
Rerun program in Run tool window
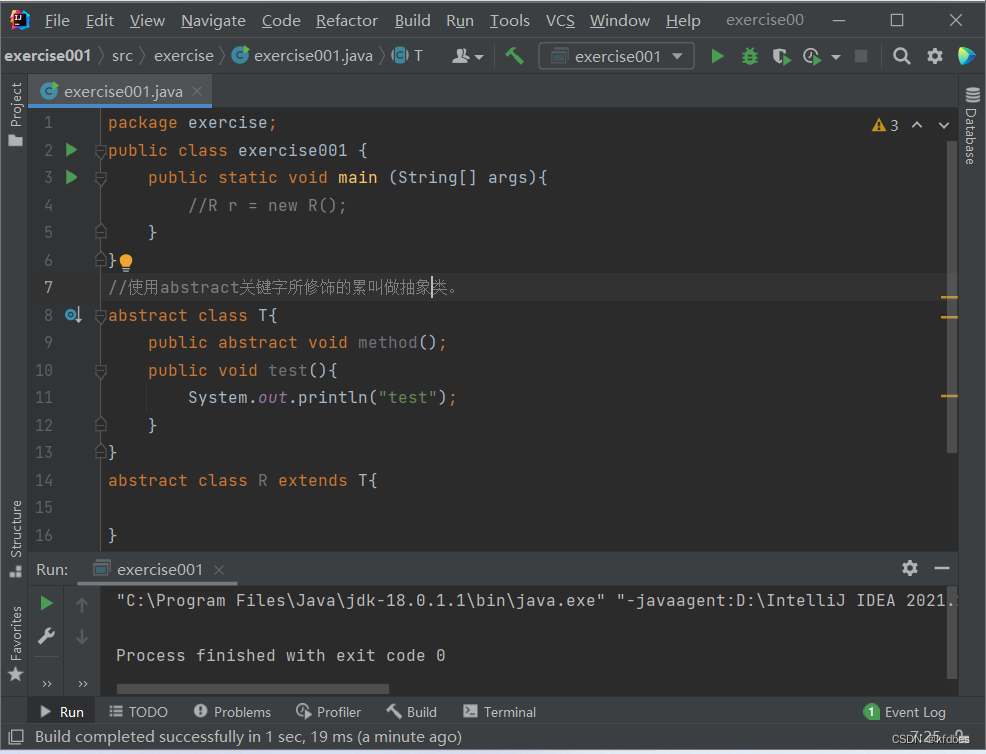point(46,603)
